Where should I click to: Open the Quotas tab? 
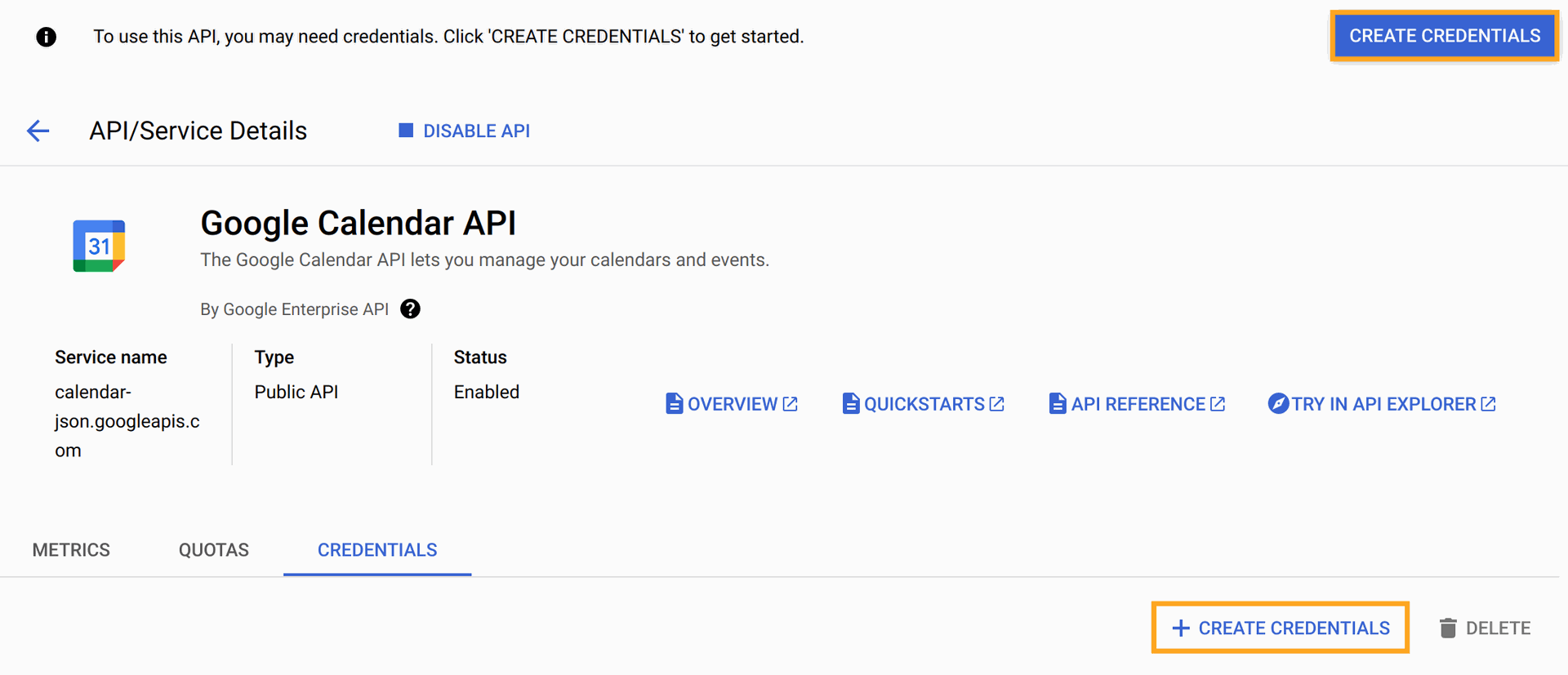click(214, 550)
